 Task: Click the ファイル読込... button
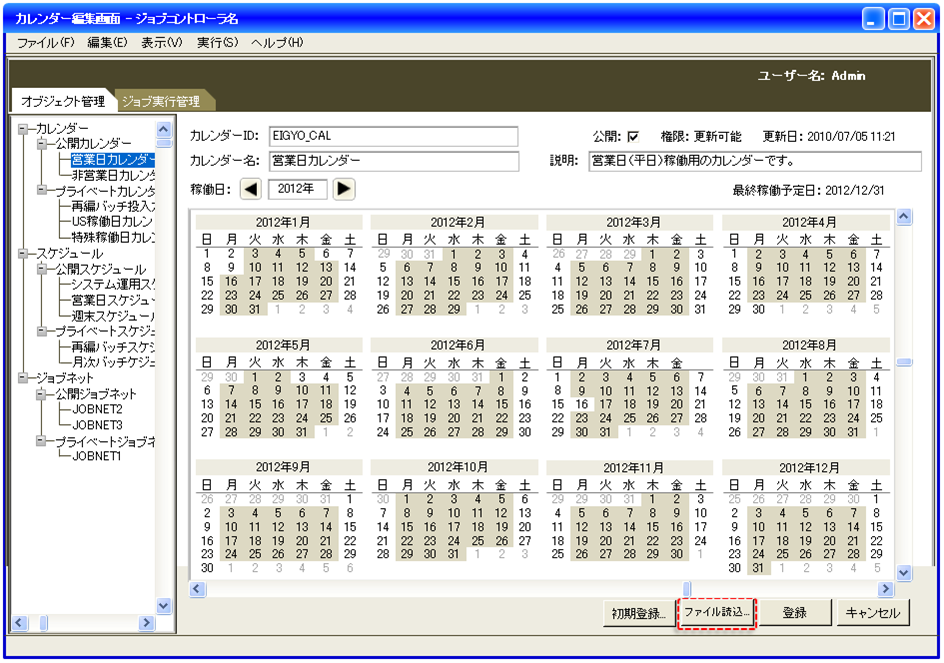pos(716,613)
